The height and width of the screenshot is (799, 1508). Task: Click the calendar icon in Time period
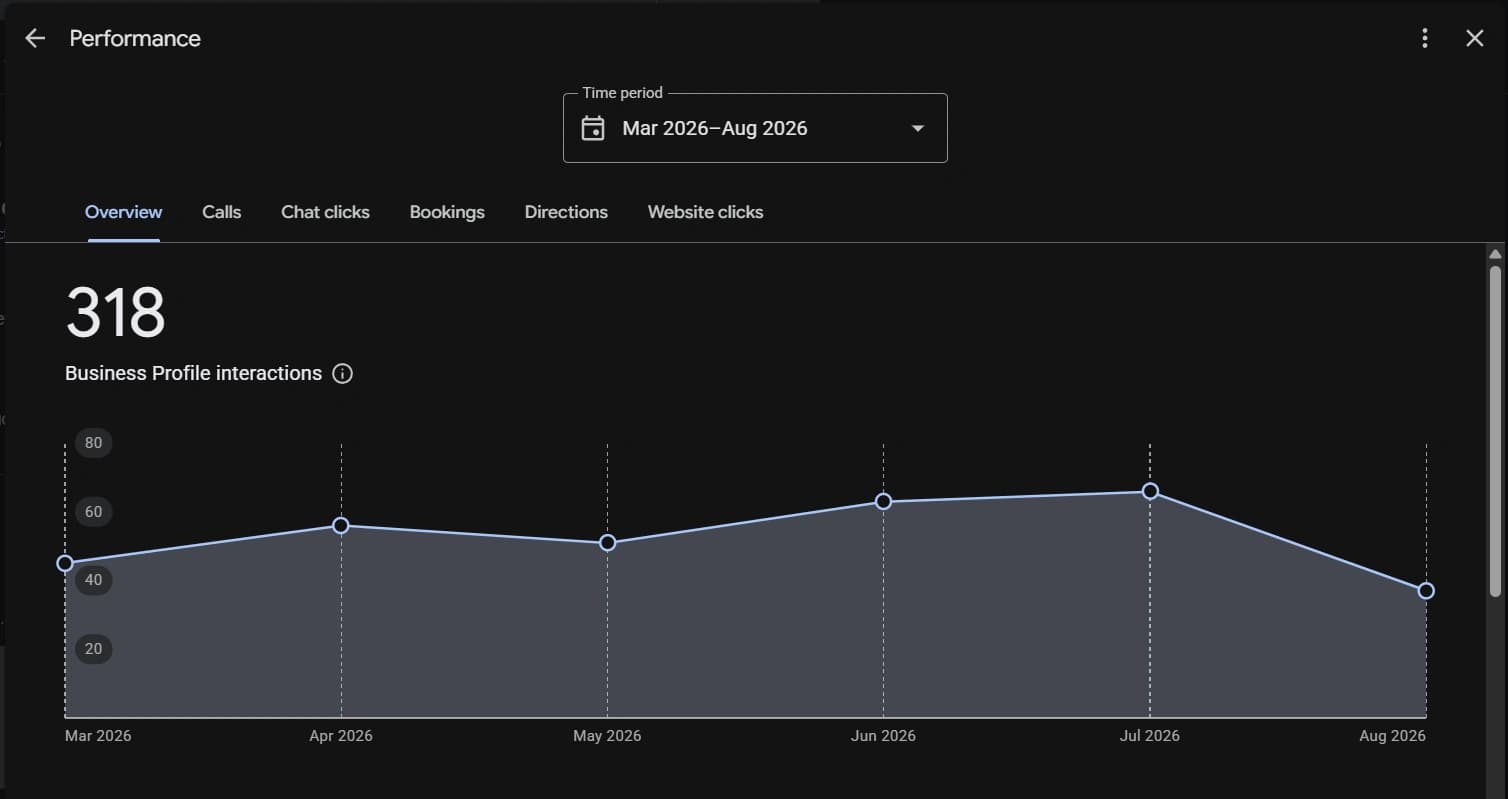pos(593,128)
